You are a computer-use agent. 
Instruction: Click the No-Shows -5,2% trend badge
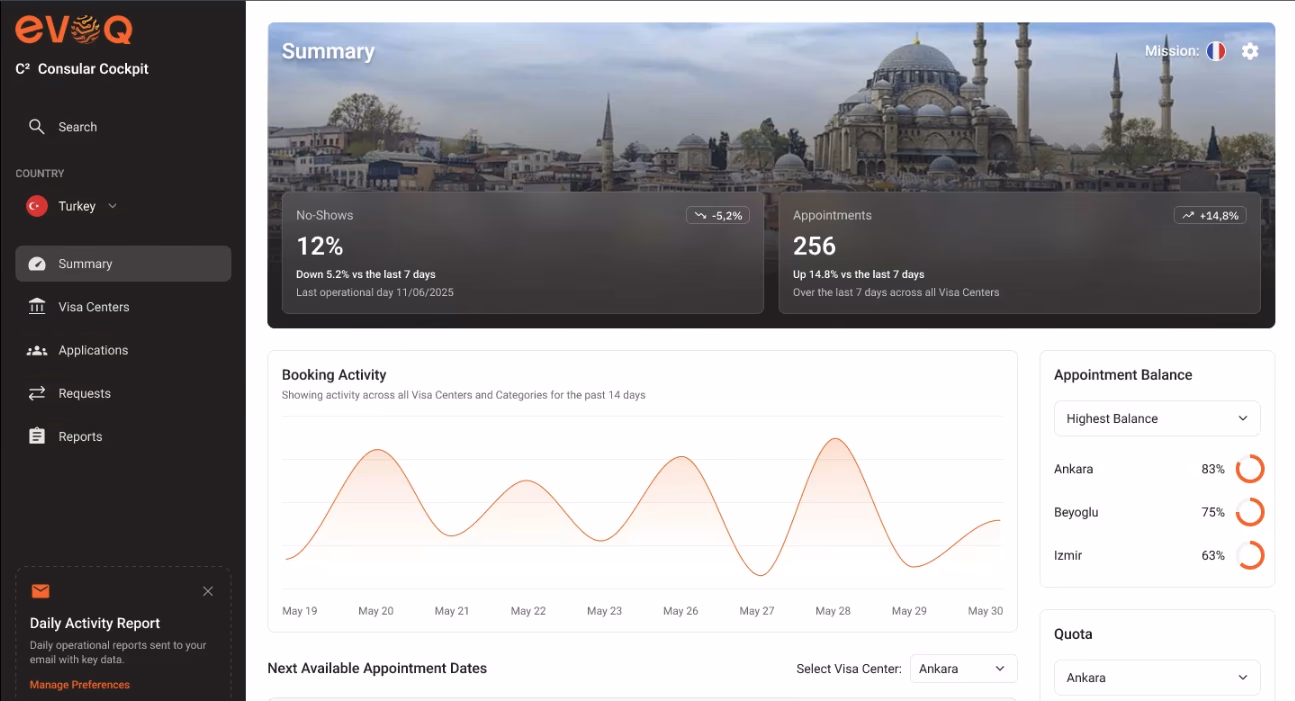coord(718,215)
